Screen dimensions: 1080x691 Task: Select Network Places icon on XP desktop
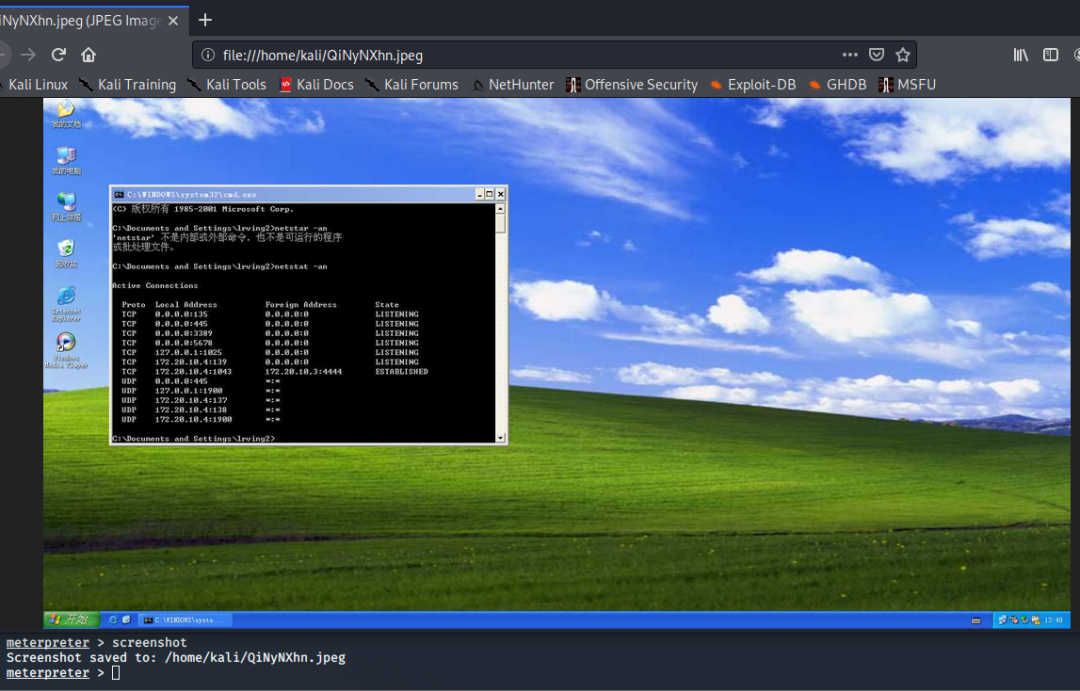[x=66, y=207]
